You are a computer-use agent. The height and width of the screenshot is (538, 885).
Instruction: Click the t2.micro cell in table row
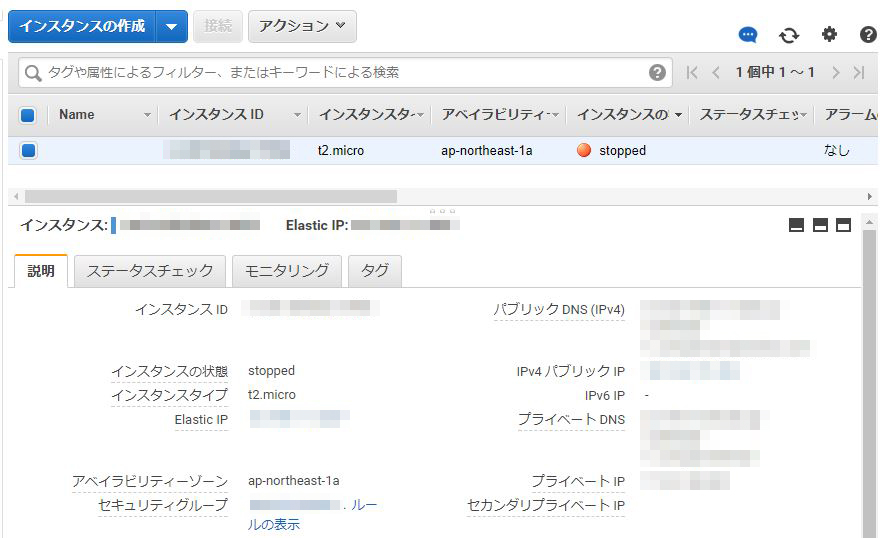click(341, 151)
